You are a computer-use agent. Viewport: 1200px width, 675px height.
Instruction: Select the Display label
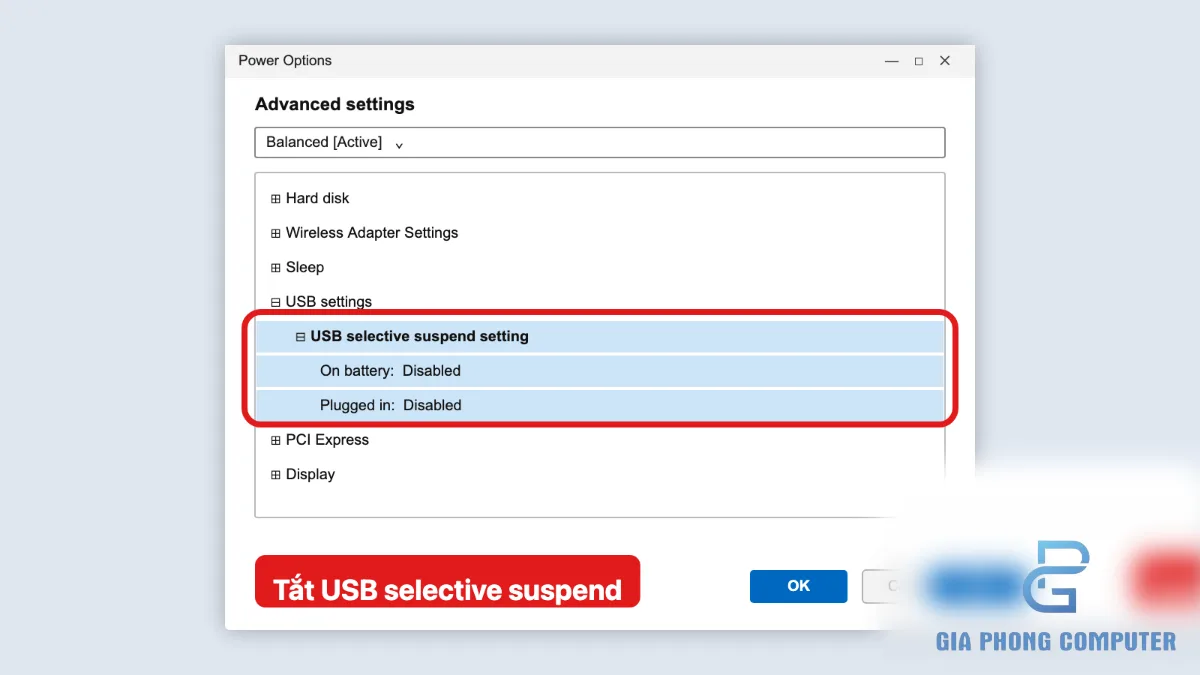coord(310,474)
